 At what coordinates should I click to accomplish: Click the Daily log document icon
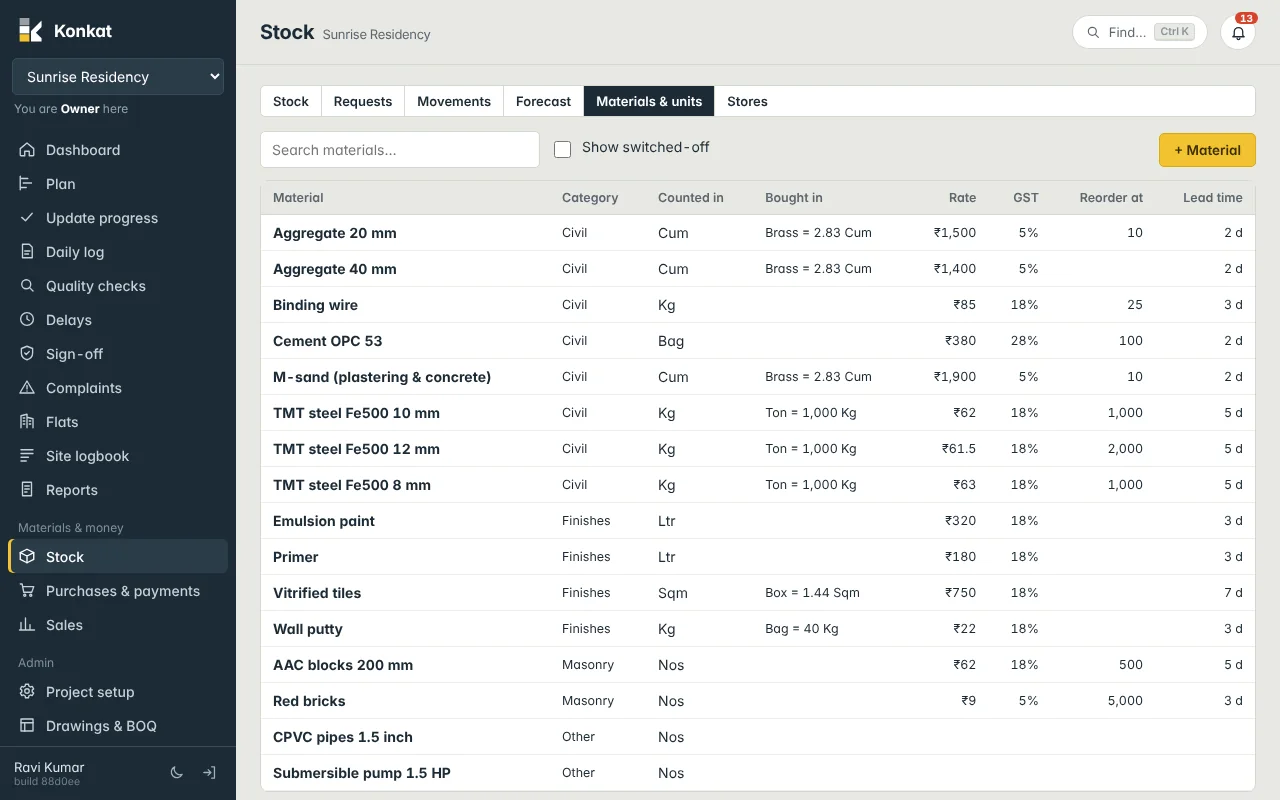(x=27, y=252)
